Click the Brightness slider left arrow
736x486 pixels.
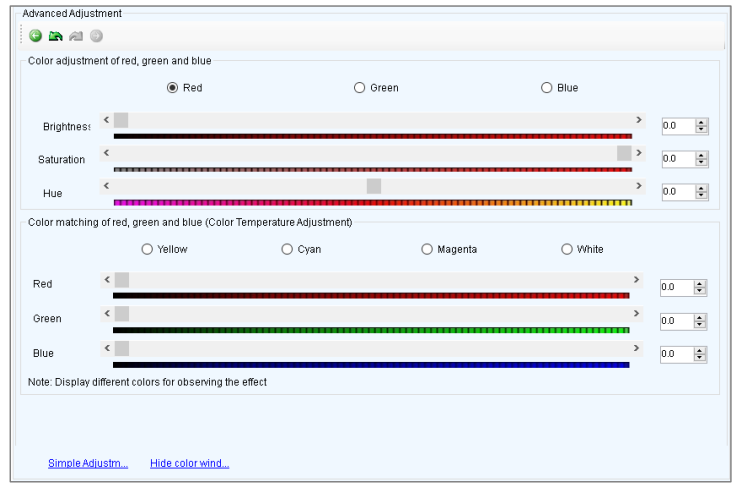[107, 120]
